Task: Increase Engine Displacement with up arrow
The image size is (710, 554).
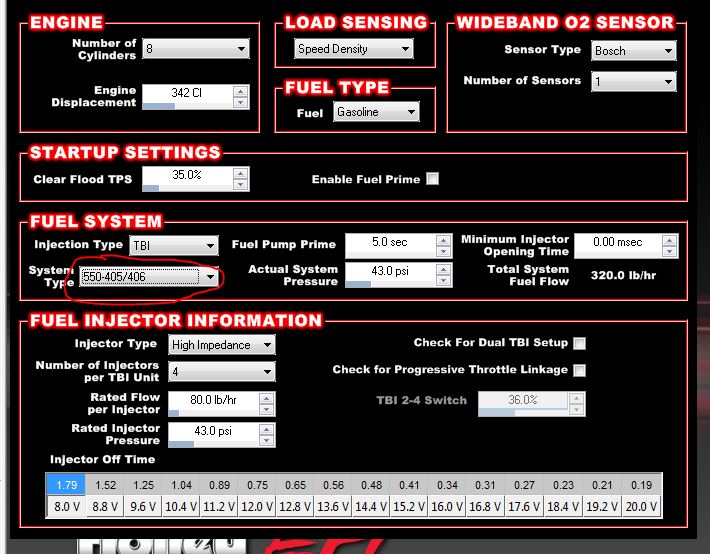Action: coord(240,90)
